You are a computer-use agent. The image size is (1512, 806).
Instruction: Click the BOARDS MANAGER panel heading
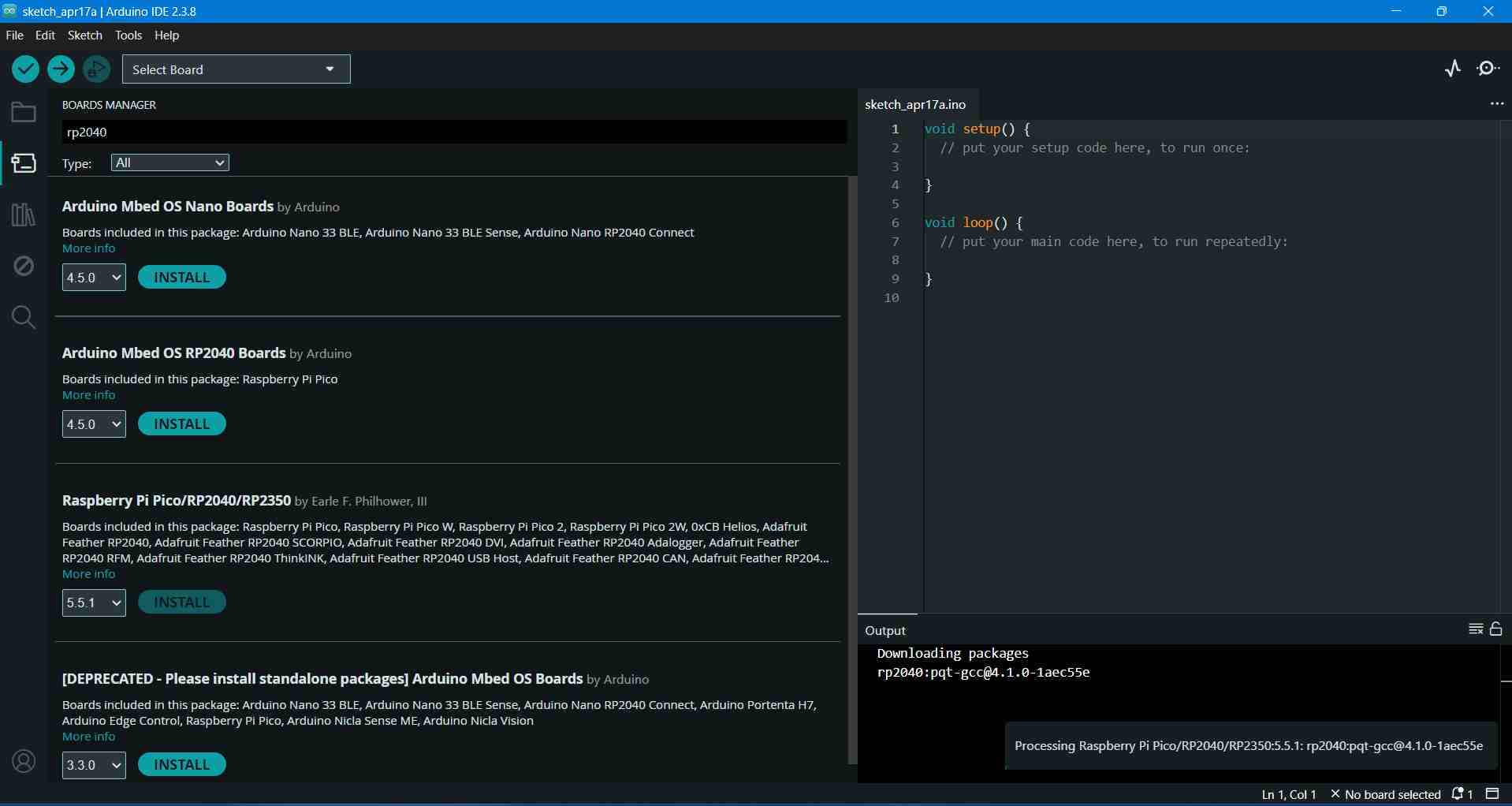110,105
